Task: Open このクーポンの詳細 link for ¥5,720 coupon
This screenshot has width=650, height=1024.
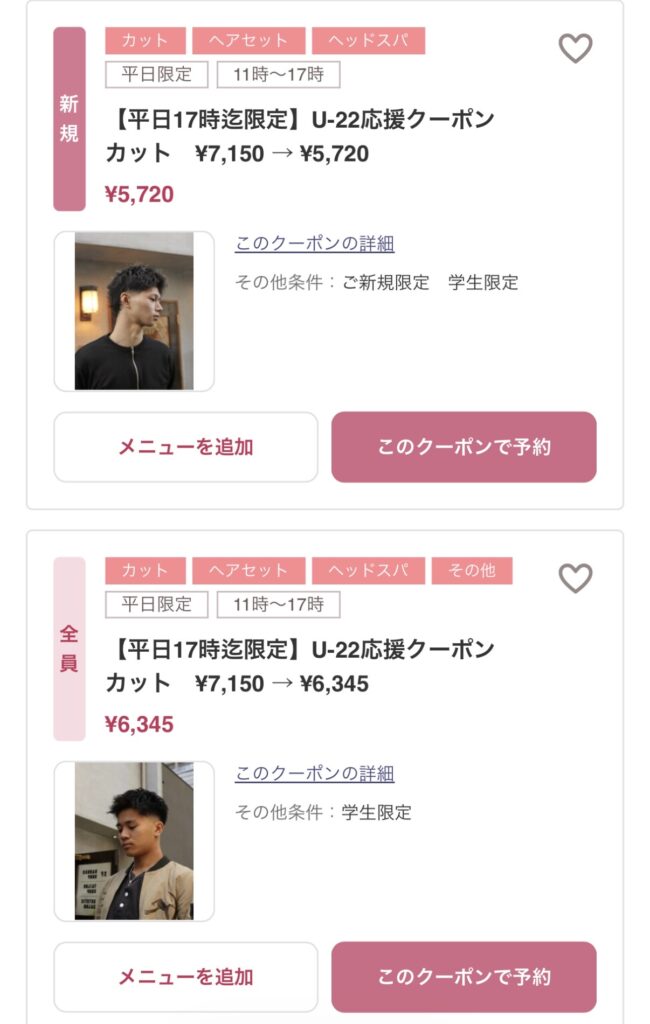Action: (x=314, y=244)
